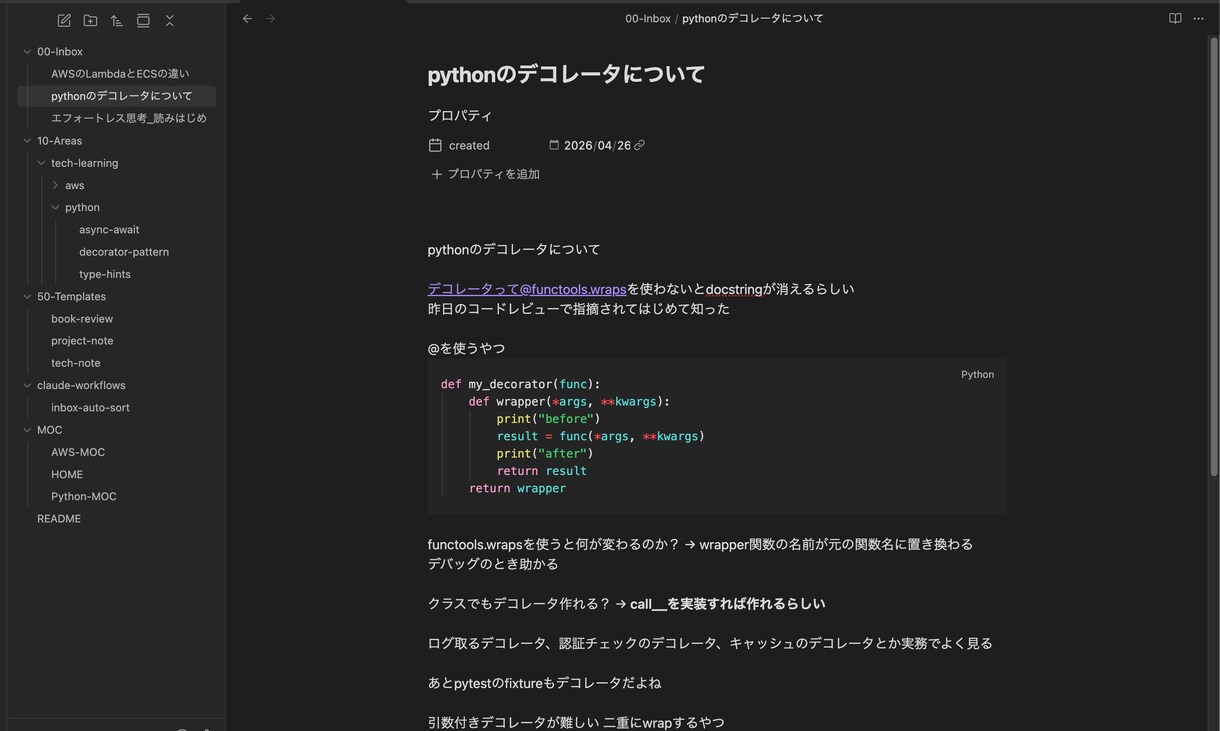Collapse the 00-Inbox folder

pos(27,52)
